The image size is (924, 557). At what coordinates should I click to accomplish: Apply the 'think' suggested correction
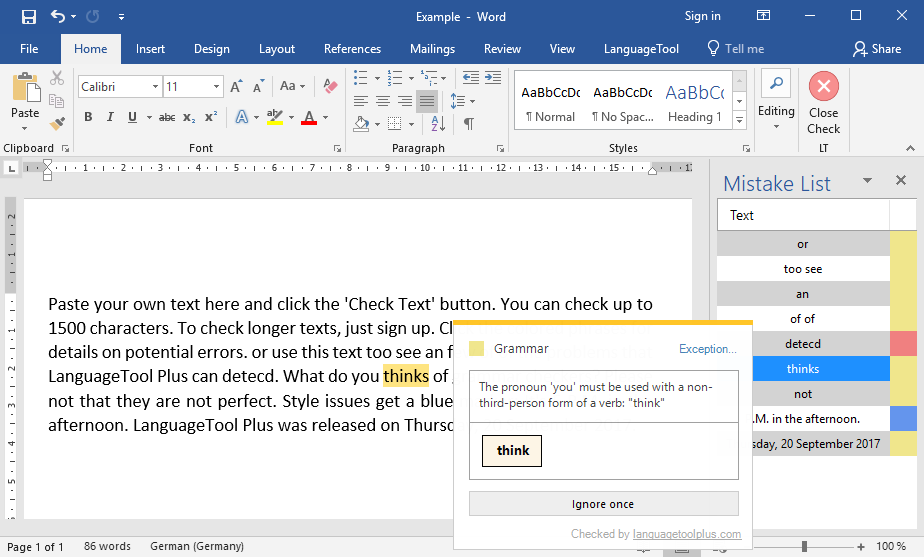point(512,451)
